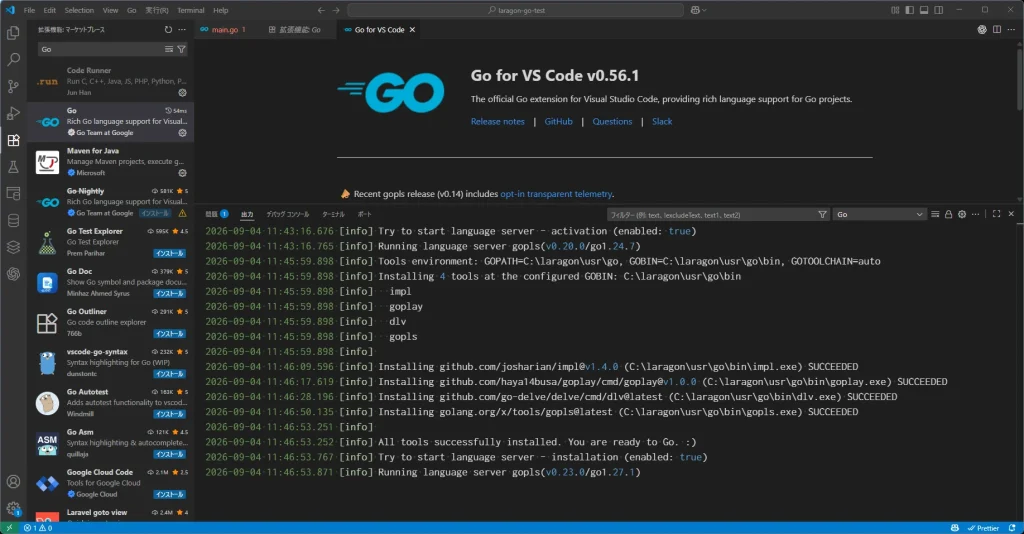Open the Help menu

221,10
